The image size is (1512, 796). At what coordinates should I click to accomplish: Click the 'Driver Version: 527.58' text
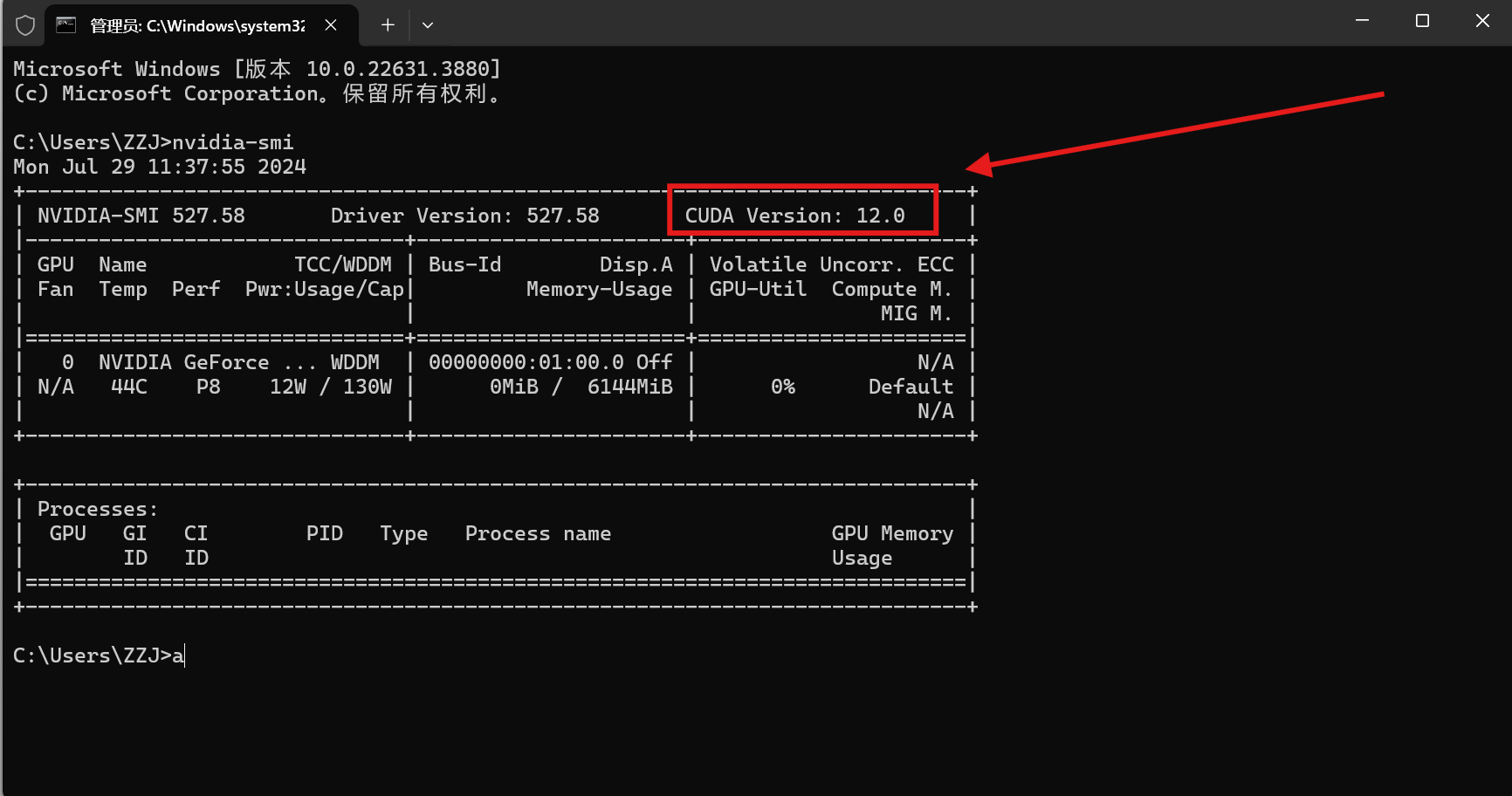(464, 216)
